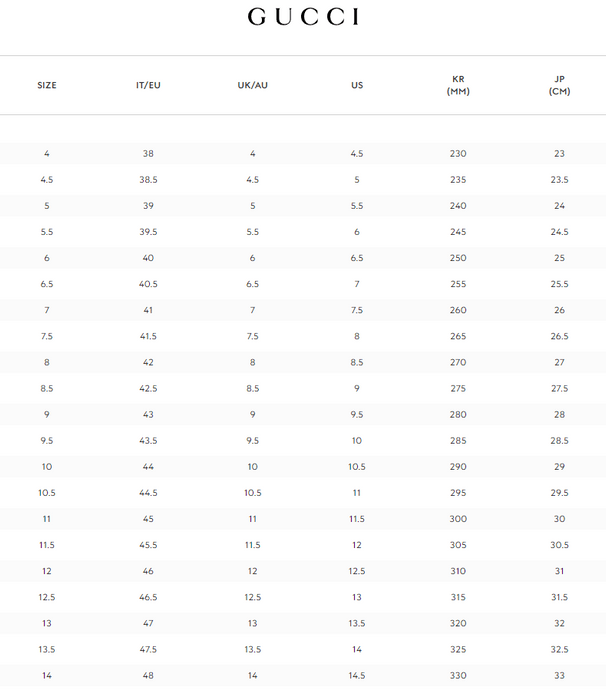Select the IT/EU value 48
Viewport: 606px width, 700px height.
pos(148,676)
